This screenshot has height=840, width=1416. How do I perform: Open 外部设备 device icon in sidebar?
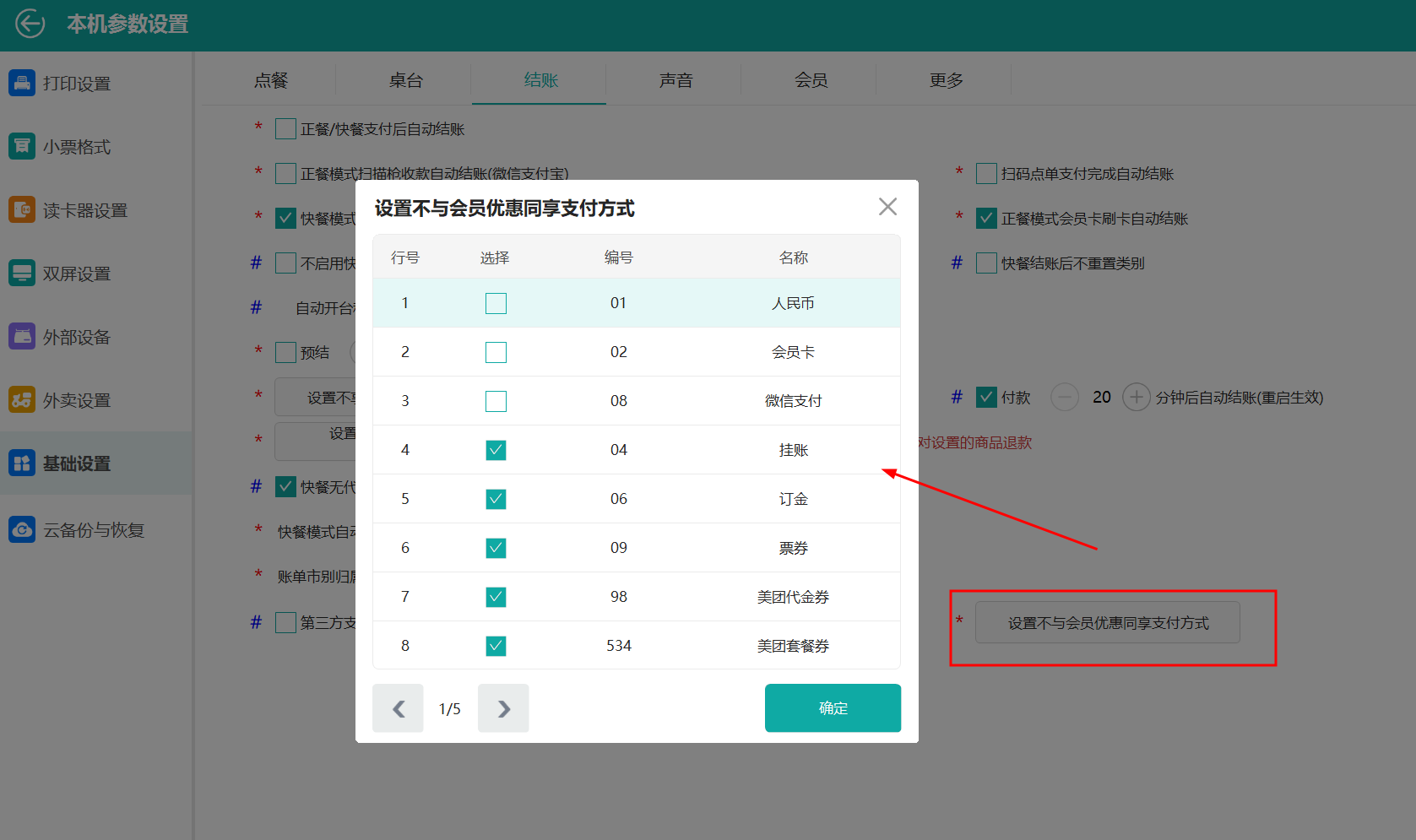tap(22, 336)
